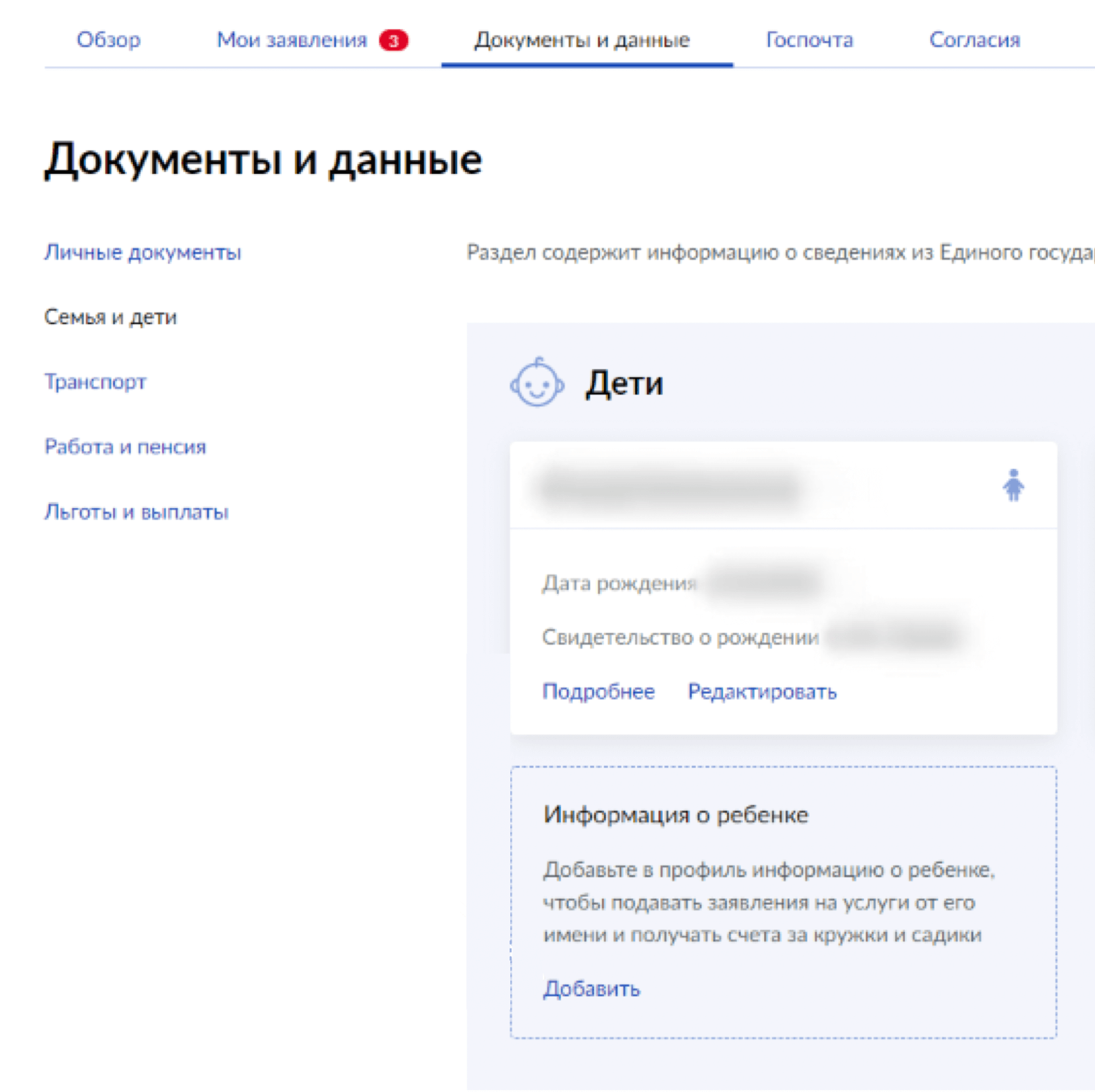Click the Информация о ребенке heading
This screenshot has height=1092, width=1095.
coord(676,815)
